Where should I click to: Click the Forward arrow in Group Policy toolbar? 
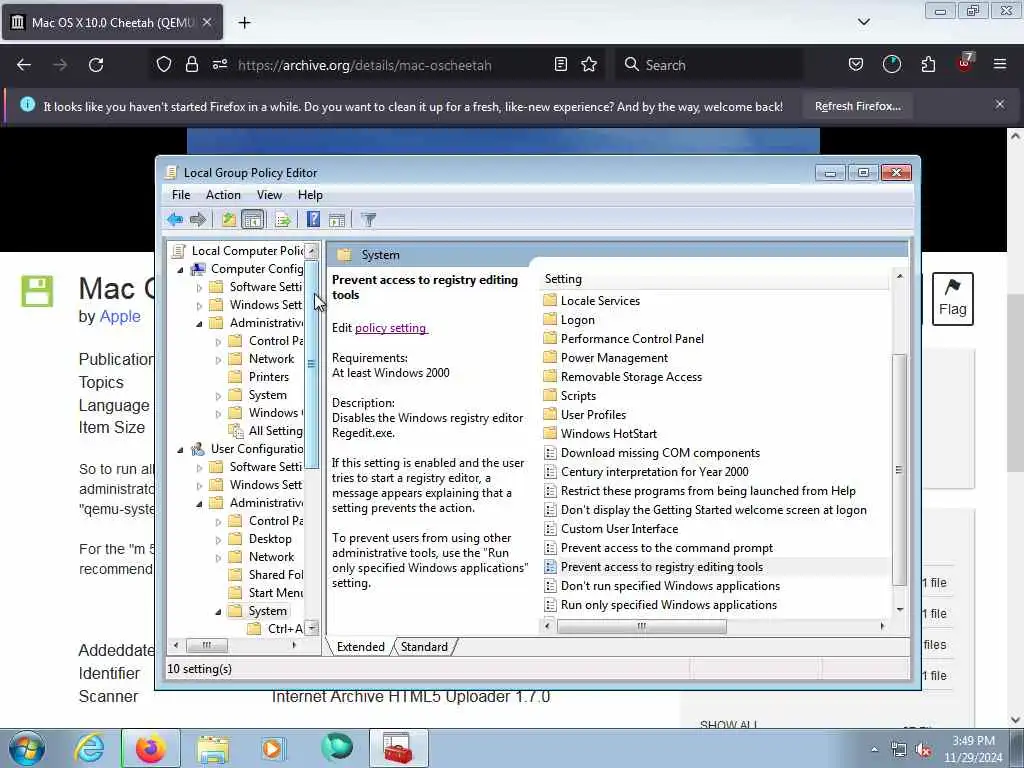[x=198, y=219]
